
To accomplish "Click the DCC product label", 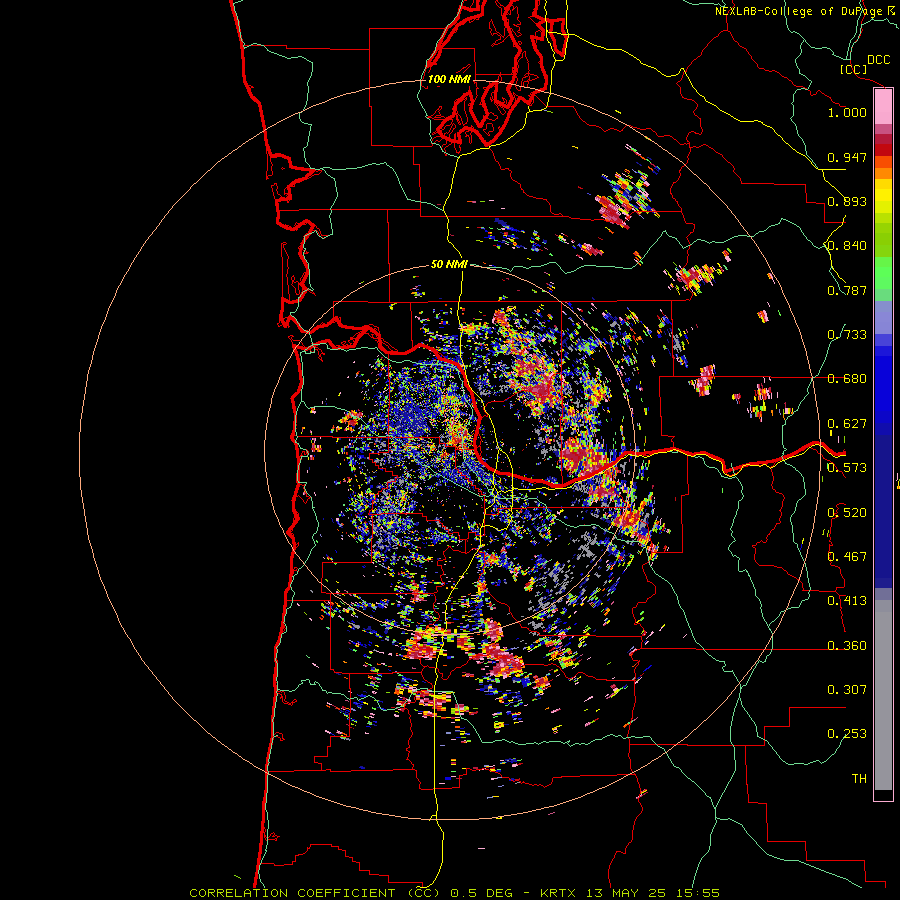I will (x=878, y=60).
